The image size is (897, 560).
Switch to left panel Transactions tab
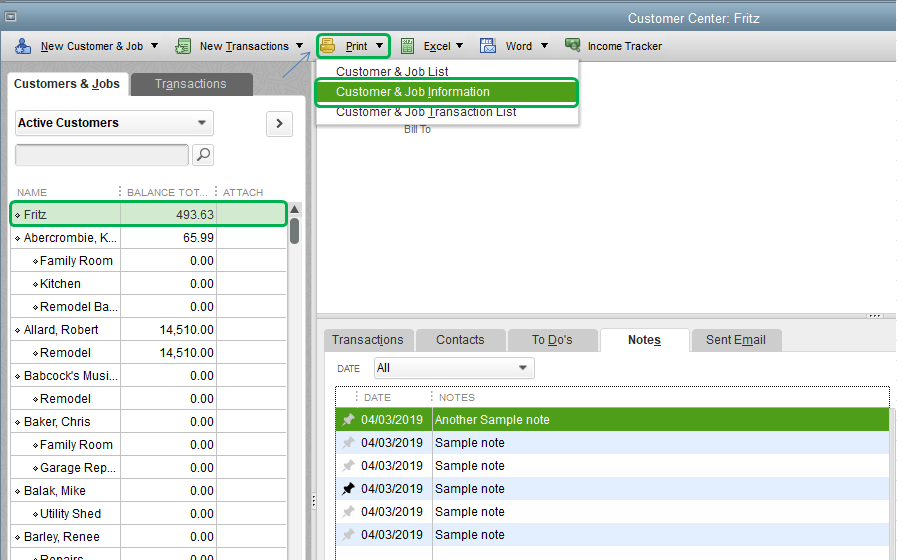point(191,84)
